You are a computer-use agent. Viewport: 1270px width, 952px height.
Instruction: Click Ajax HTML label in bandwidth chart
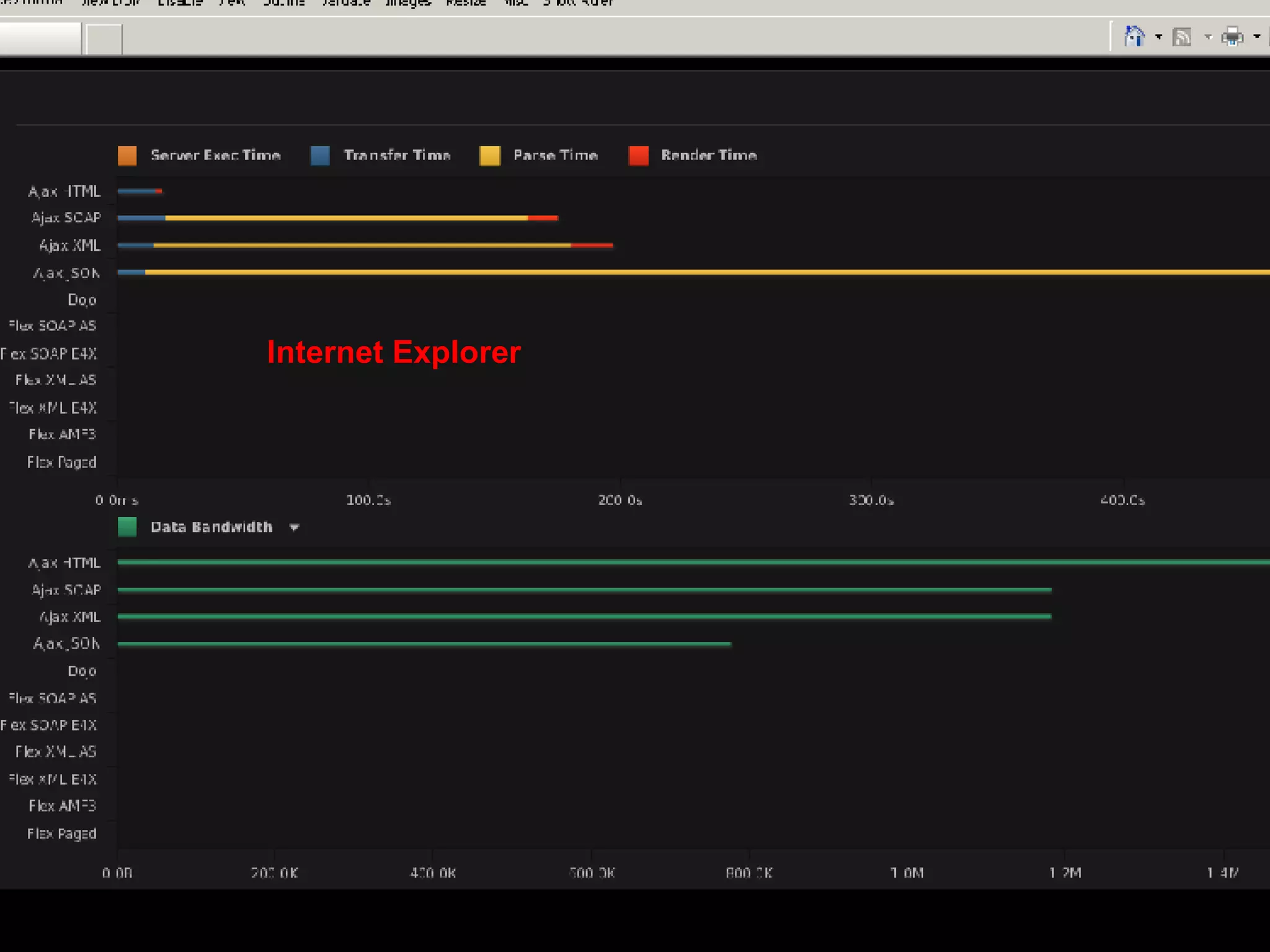[x=64, y=563]
